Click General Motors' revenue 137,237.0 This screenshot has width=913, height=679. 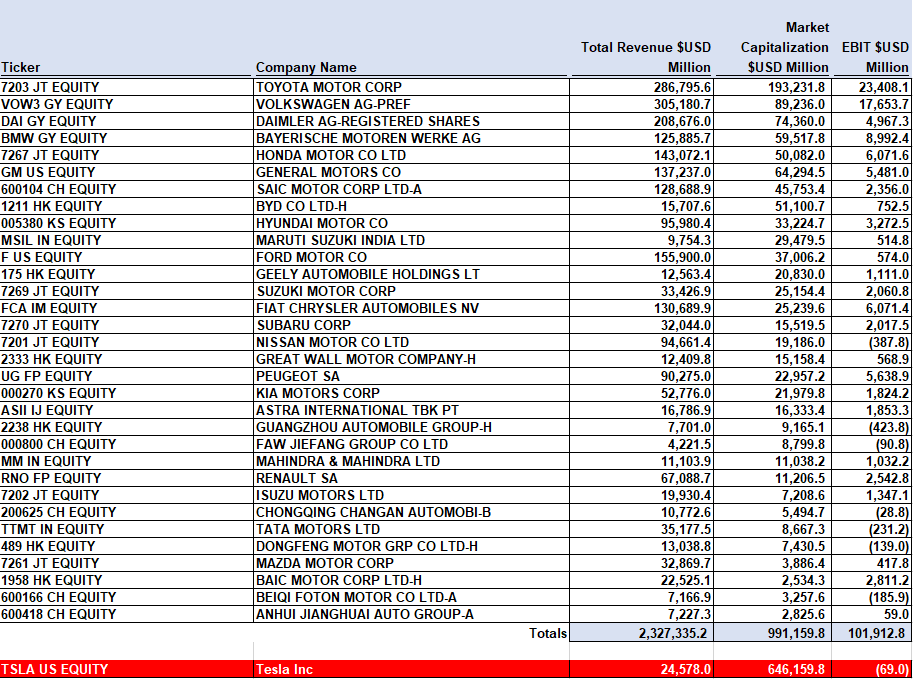pyautogui.click(x=682, y=172)
